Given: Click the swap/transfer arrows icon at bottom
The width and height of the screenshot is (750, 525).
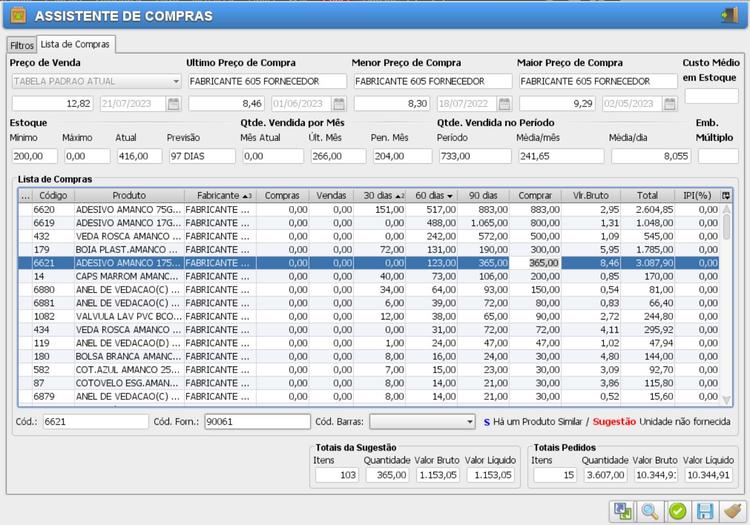Looking at the screenshot, I should point(623,511).
